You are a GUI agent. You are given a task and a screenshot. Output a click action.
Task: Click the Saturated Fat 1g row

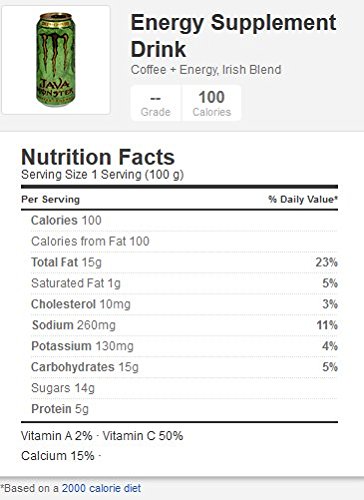point(184,283)
